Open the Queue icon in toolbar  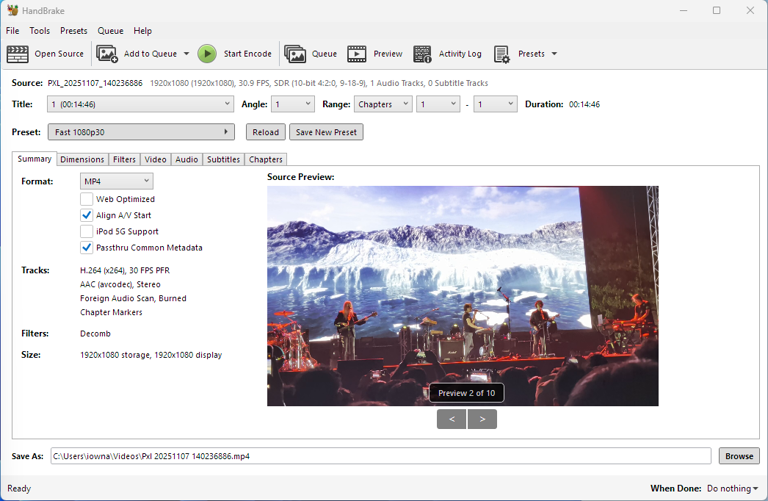(295, 54)
